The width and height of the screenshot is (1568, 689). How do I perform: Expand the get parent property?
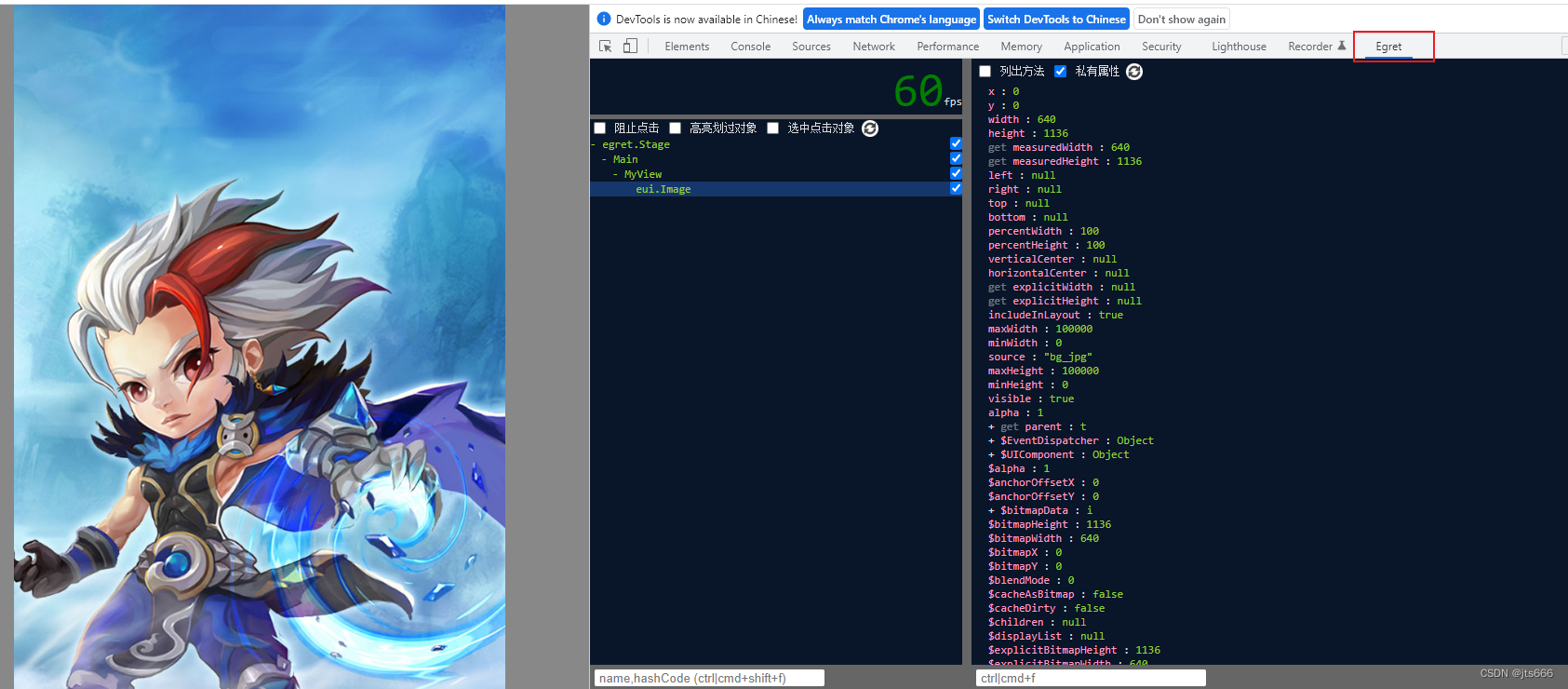[992, 427]
